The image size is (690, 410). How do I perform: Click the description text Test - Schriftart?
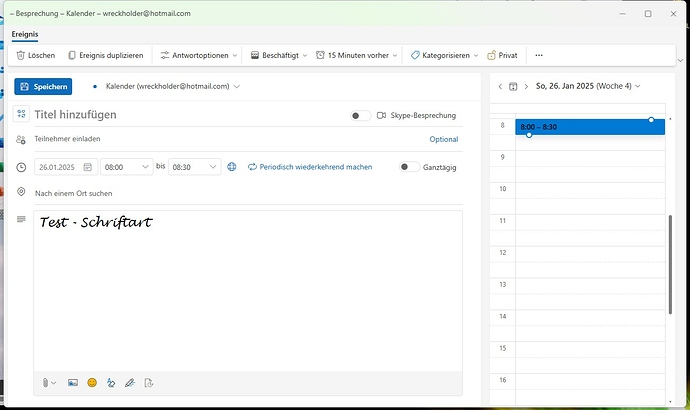click(96, 222)
